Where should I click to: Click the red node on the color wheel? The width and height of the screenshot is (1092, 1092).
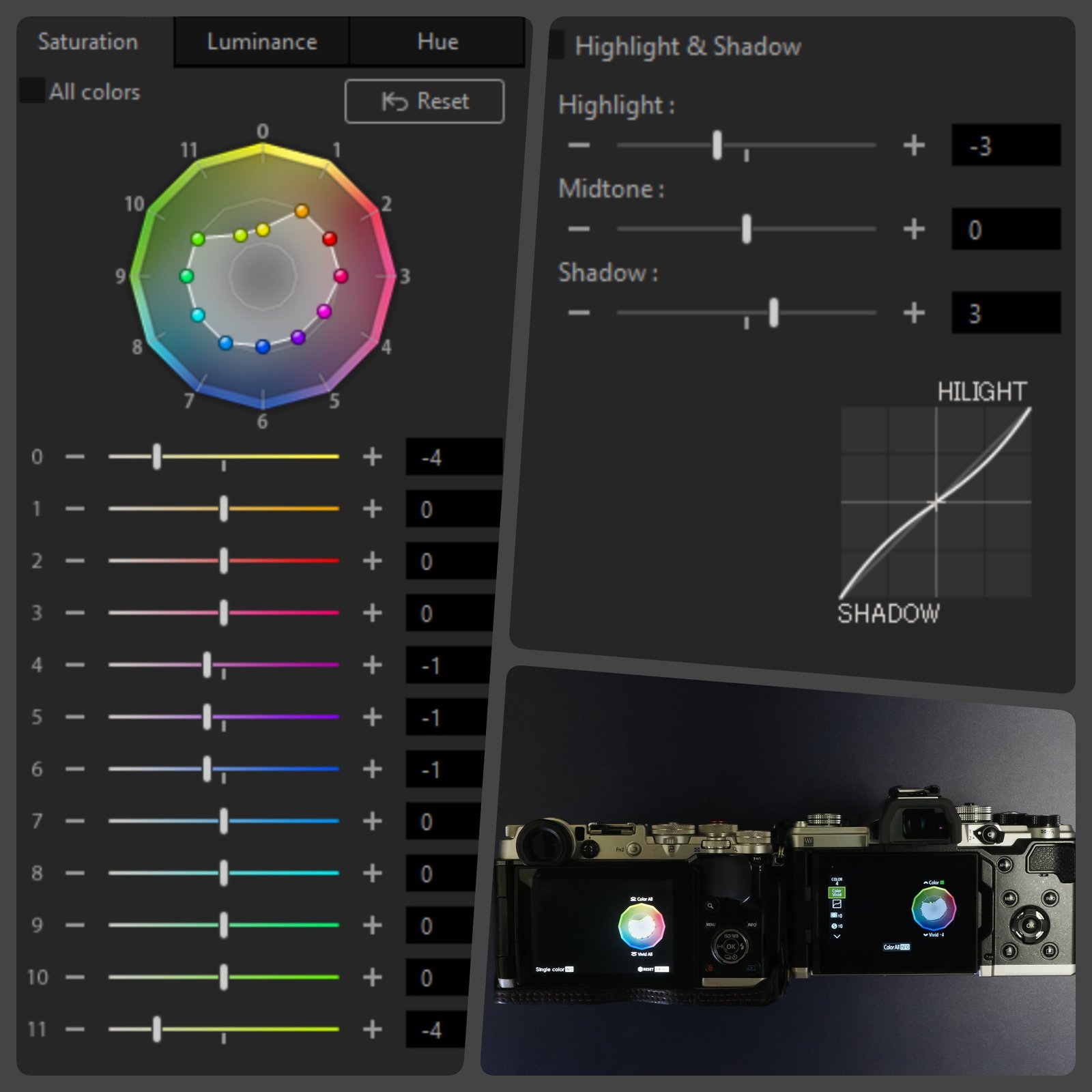tap(330, 239)
